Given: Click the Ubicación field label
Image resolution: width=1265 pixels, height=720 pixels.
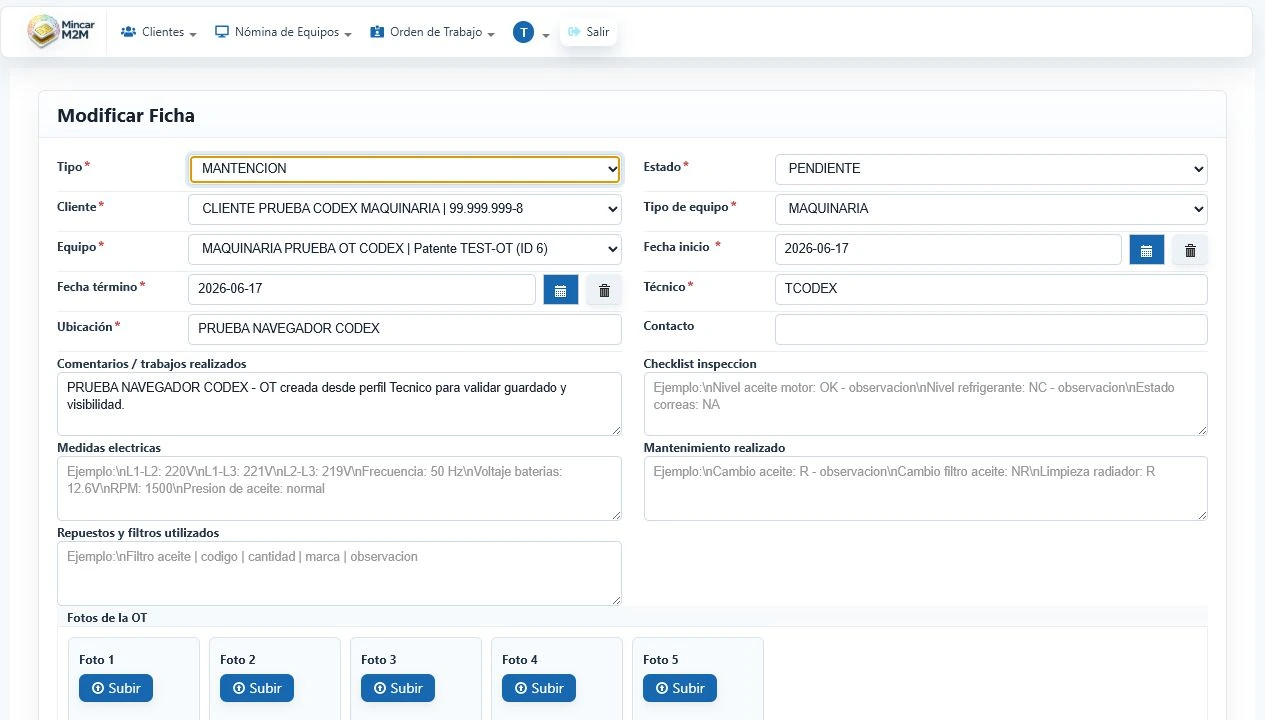Looking at the screenshot, I should [x=88, y=327].
